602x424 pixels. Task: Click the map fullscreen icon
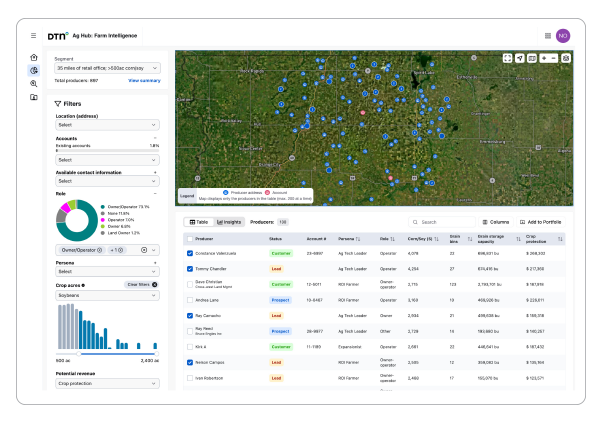click(x=508, y=58)
